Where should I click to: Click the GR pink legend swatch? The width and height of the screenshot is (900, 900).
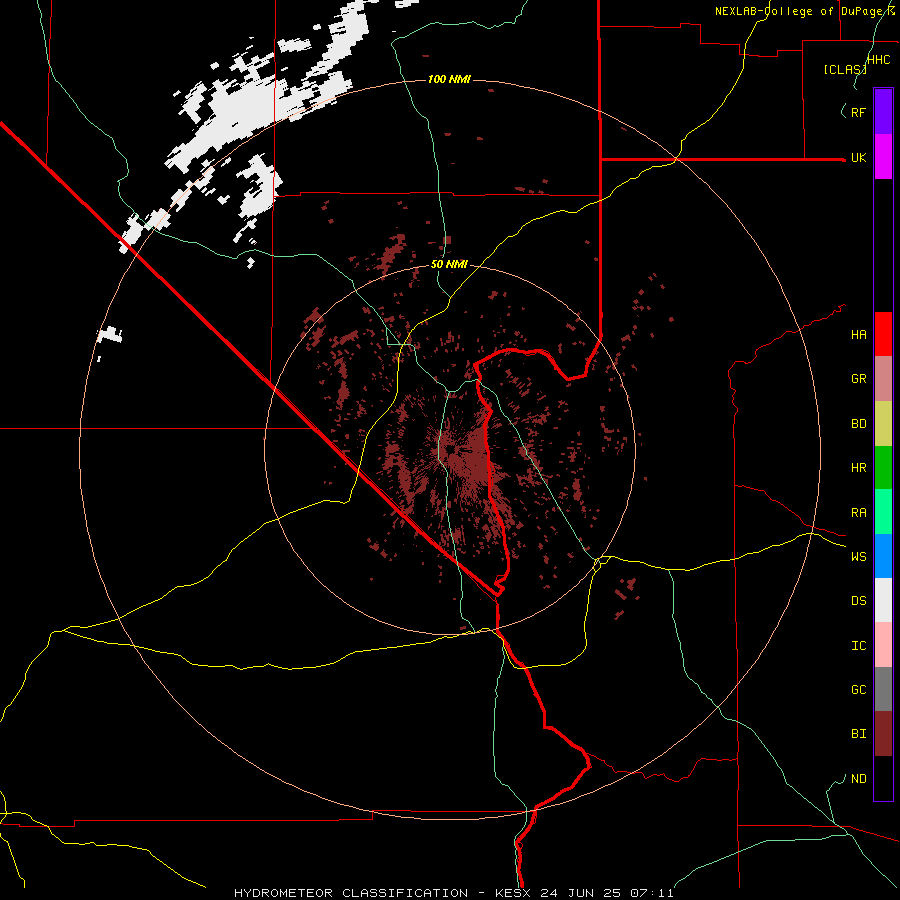[883, 379]
